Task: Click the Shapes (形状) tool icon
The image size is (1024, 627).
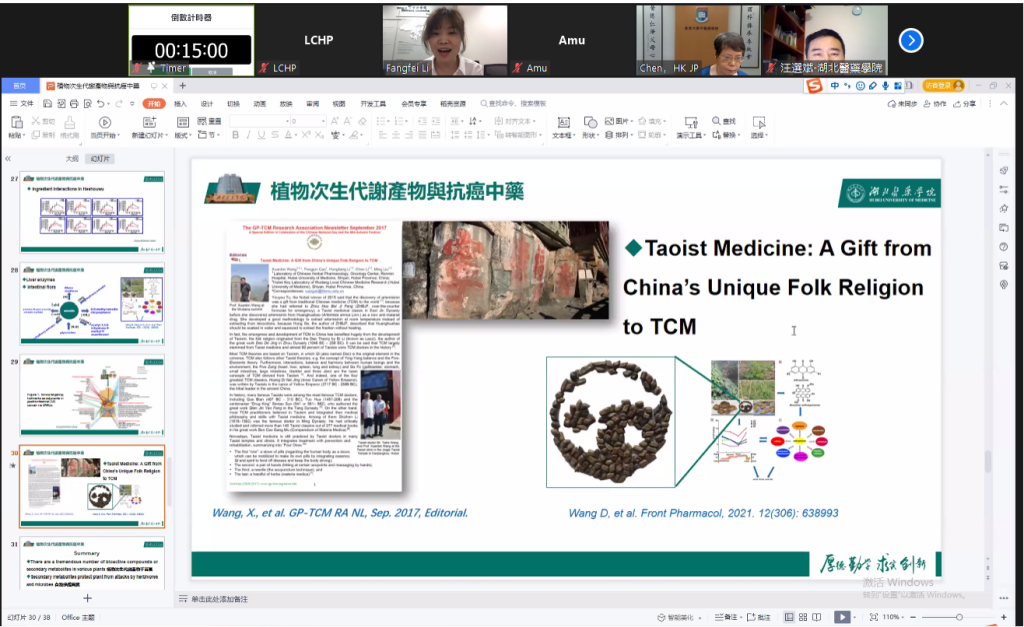Action: coord(588,122)
